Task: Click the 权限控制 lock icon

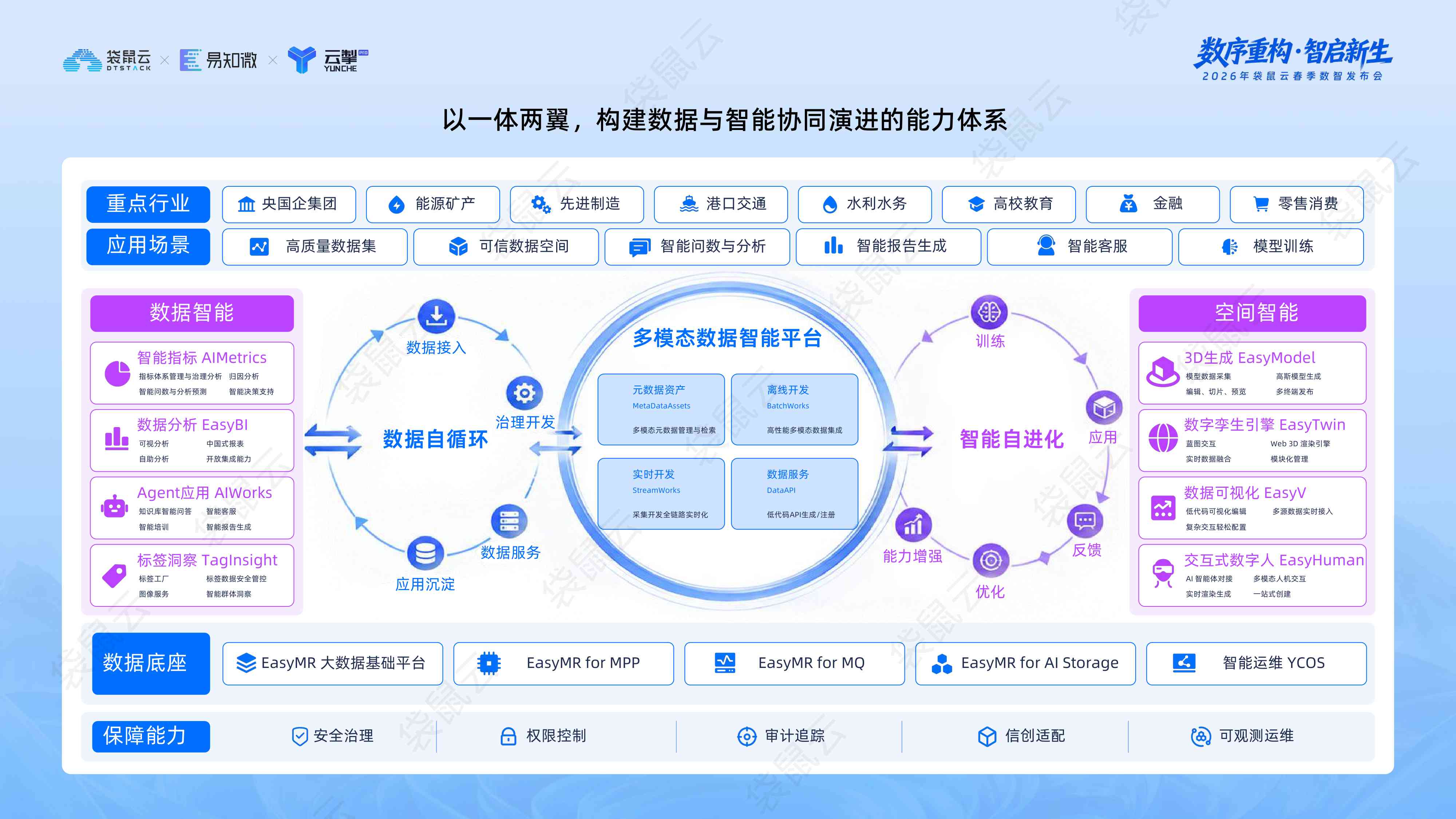Action: coord(508,736)
